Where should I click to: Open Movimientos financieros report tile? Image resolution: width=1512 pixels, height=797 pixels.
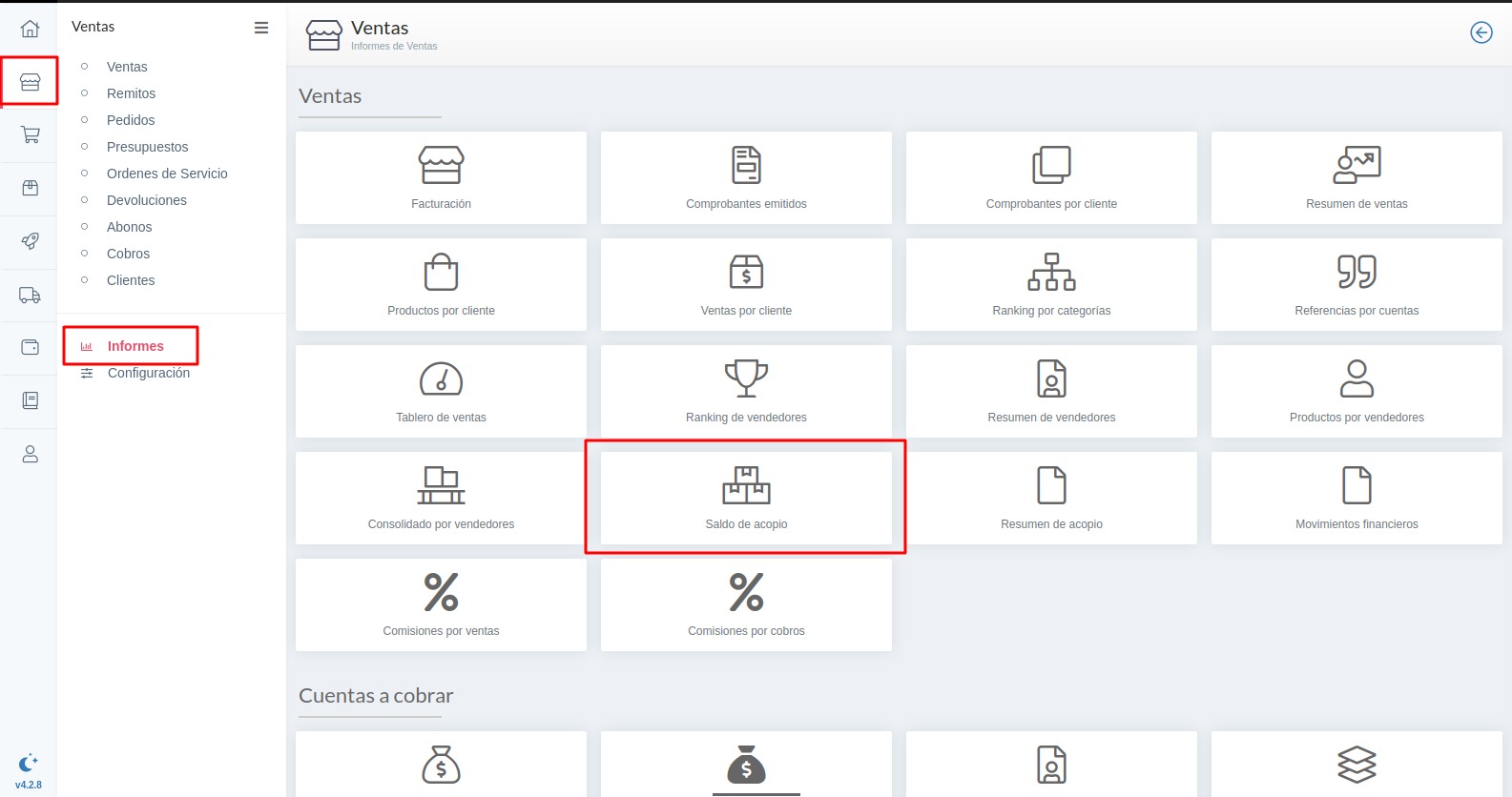(x=1356, y=498)
